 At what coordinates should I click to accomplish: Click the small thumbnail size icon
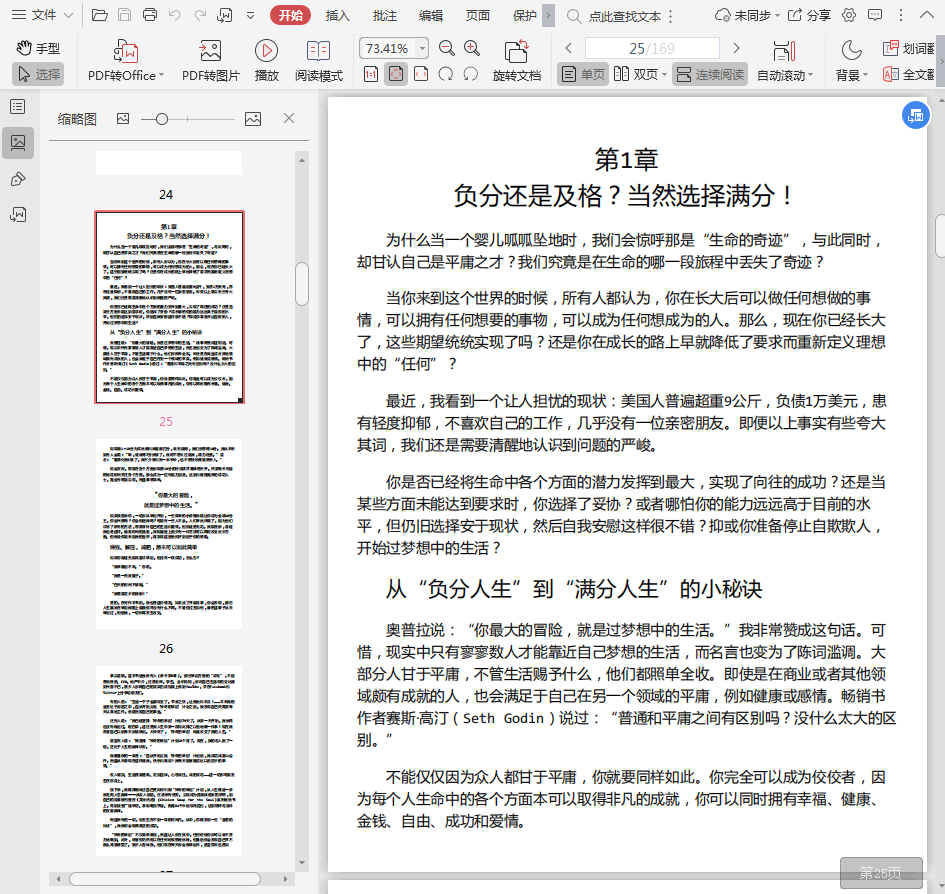click(x=123, y=119)
